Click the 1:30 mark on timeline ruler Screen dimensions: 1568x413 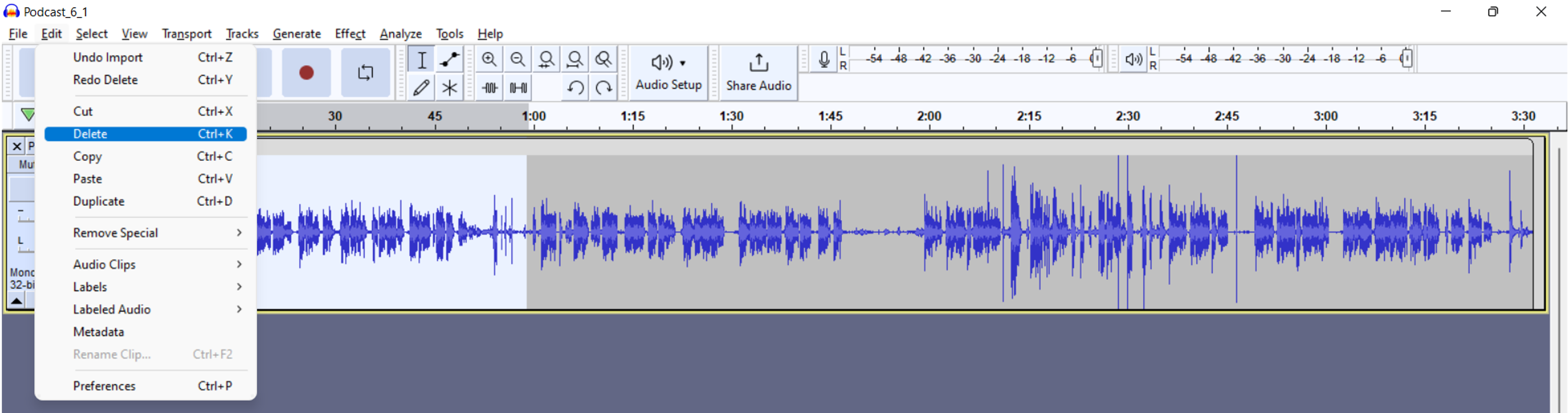(x=731, y=116)
